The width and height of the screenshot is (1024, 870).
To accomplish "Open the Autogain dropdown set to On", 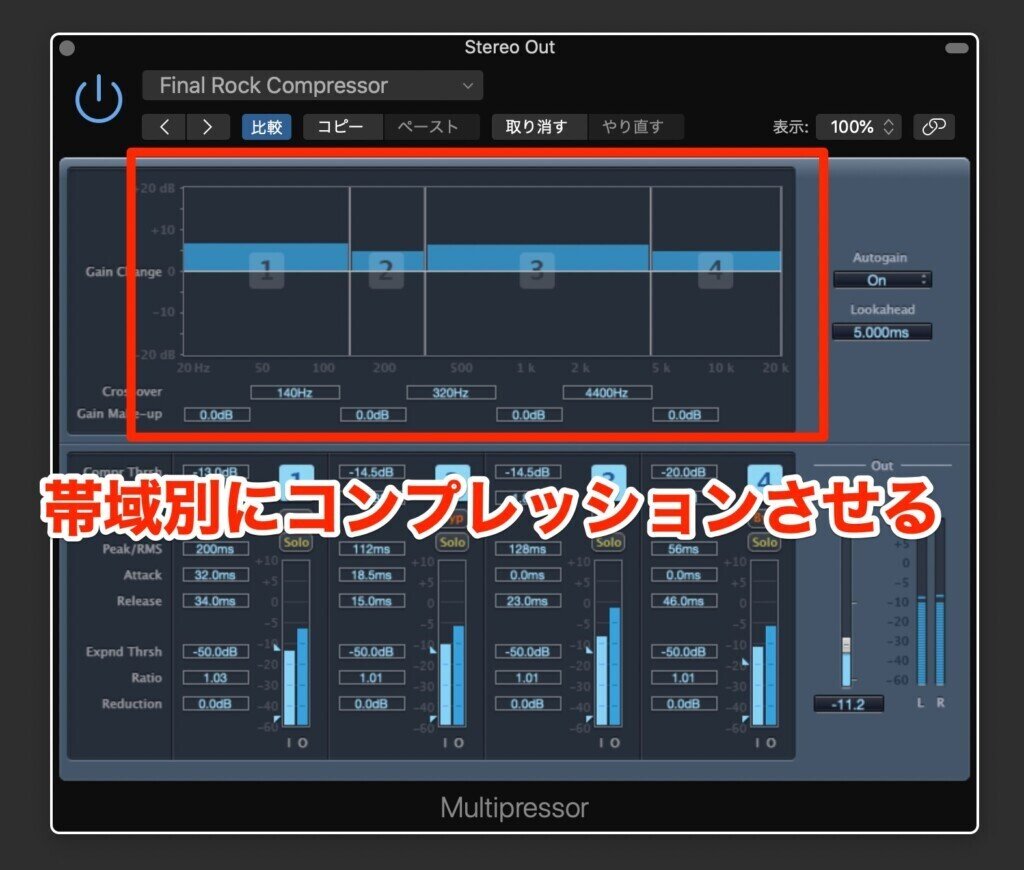I will coord(881,279).
